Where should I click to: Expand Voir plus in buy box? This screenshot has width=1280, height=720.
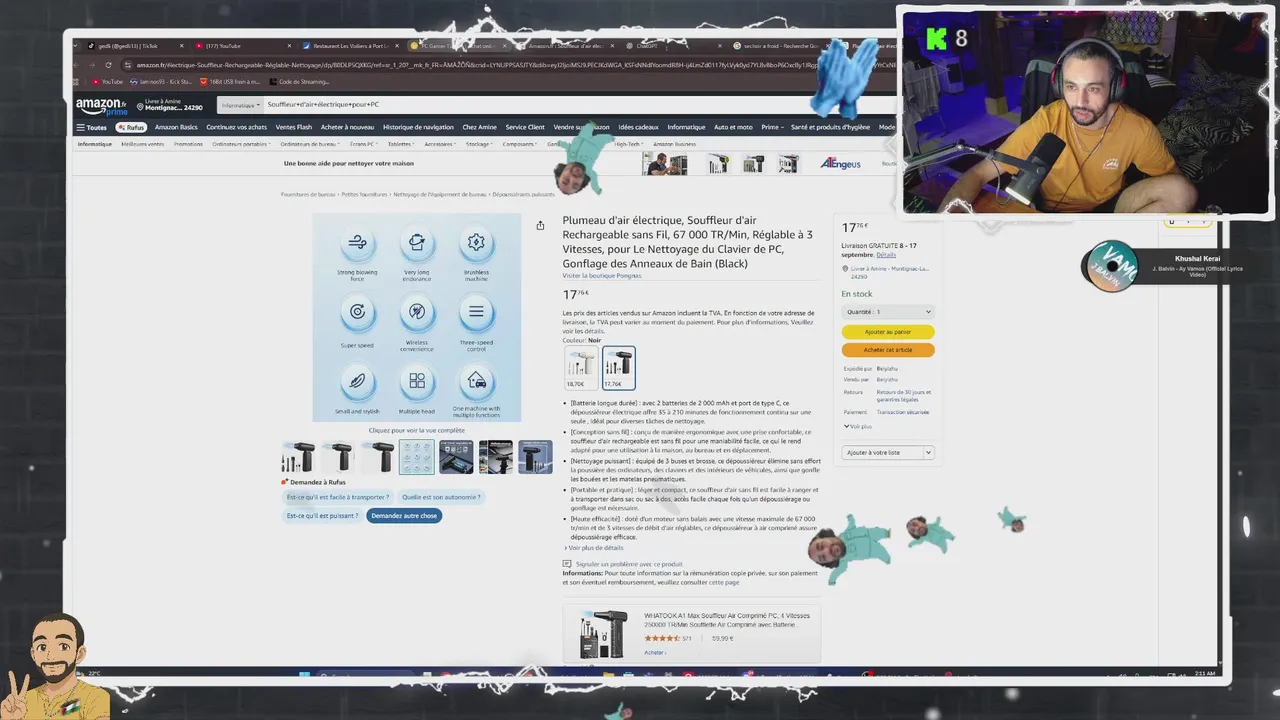click(858, 427)
